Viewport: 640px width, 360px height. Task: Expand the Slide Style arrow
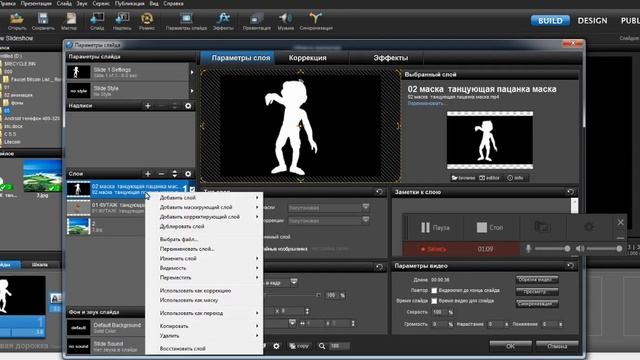[192, 91]
